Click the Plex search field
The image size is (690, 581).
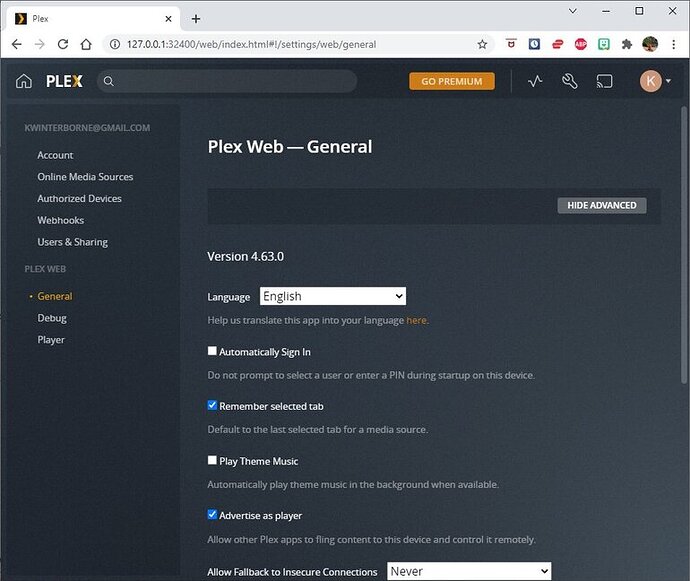tap(227, 81)
